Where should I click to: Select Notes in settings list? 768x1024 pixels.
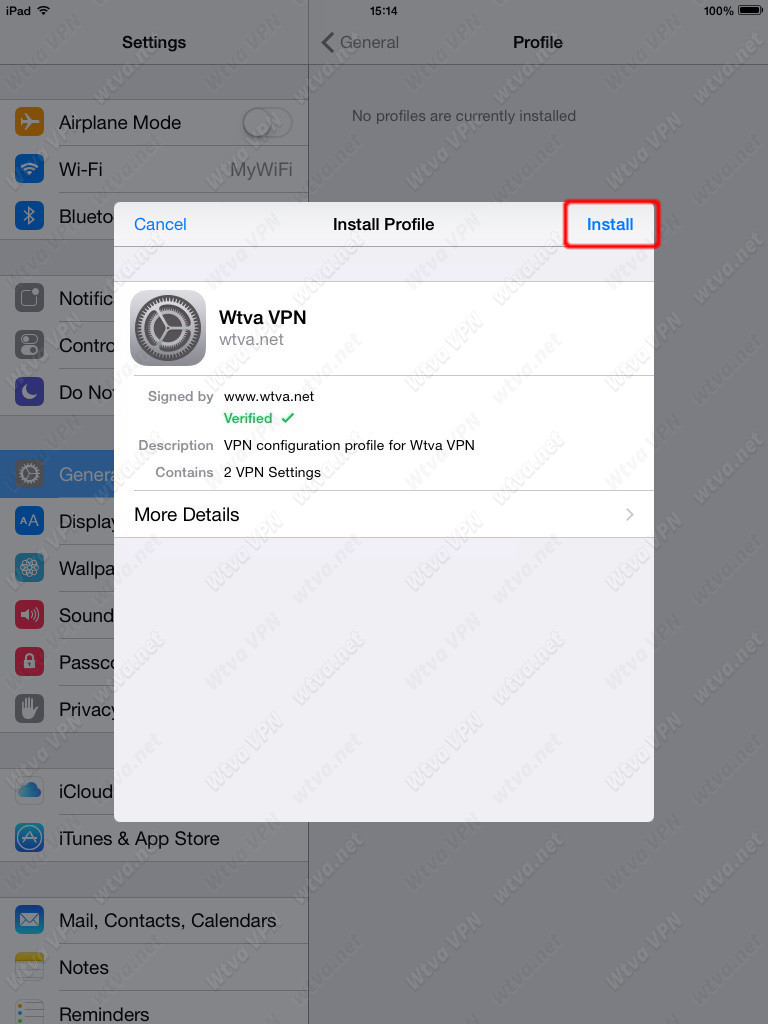(154, 967)
